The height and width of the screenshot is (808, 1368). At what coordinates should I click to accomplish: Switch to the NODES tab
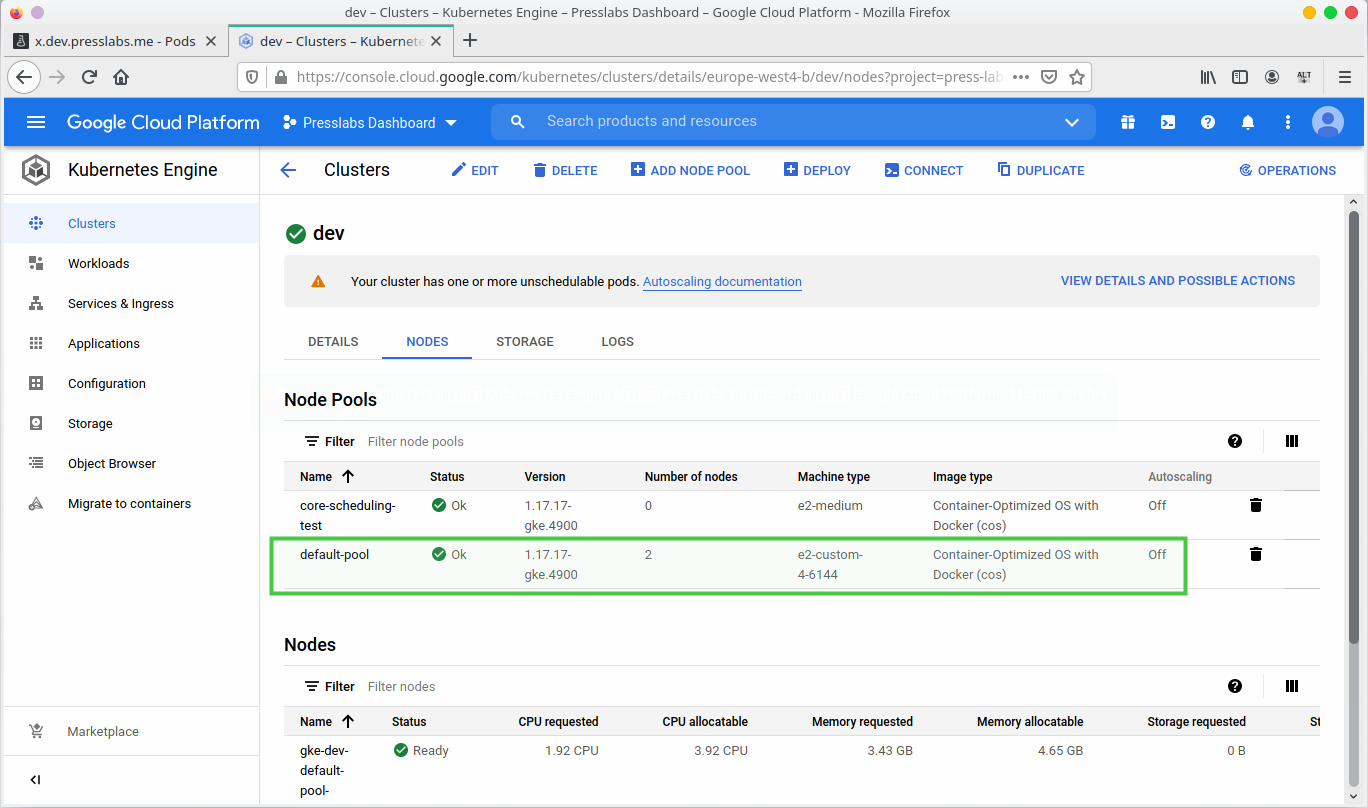[427, 341]
